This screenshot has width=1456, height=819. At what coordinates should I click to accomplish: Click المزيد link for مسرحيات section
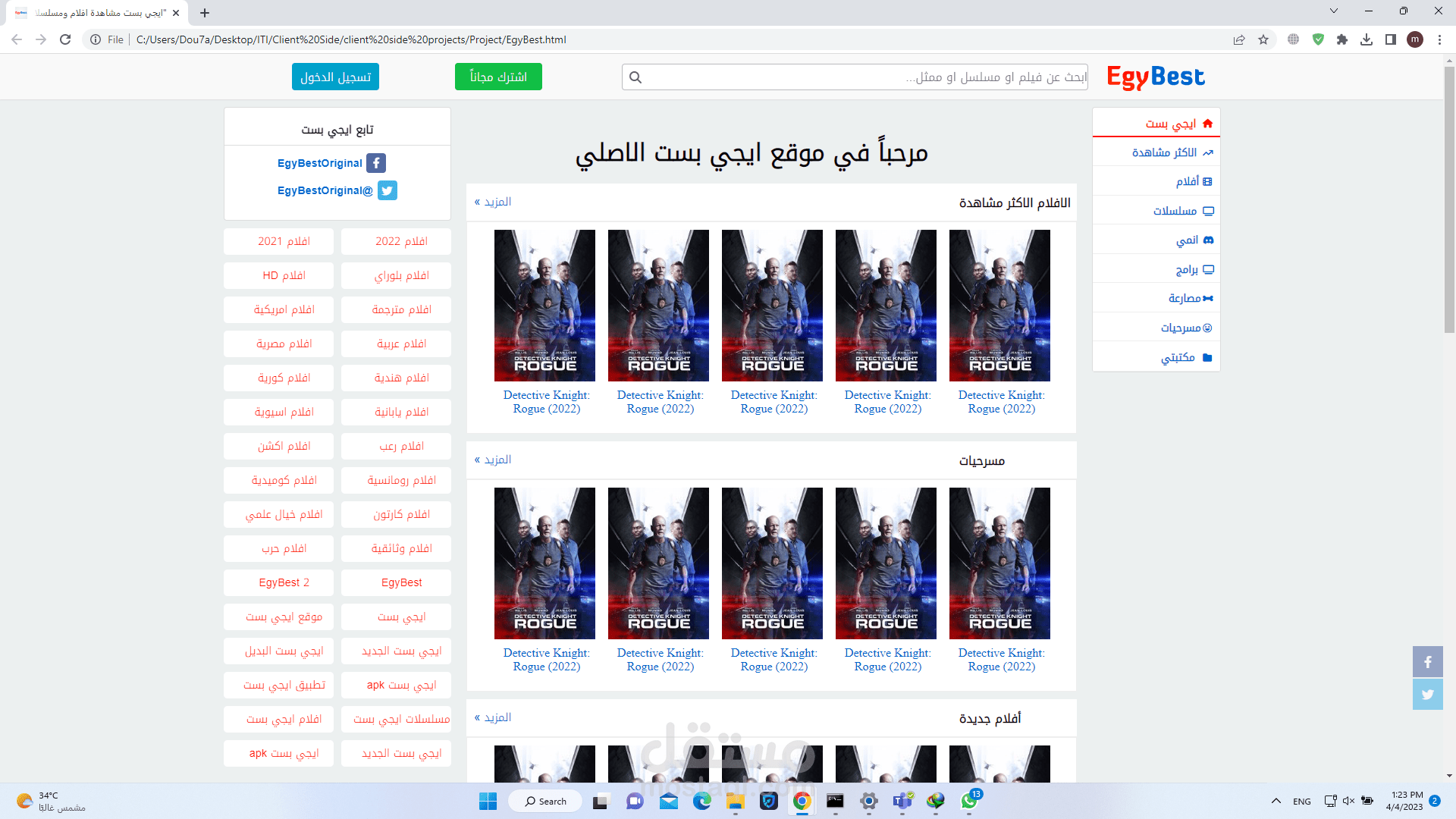pos(493,460)
